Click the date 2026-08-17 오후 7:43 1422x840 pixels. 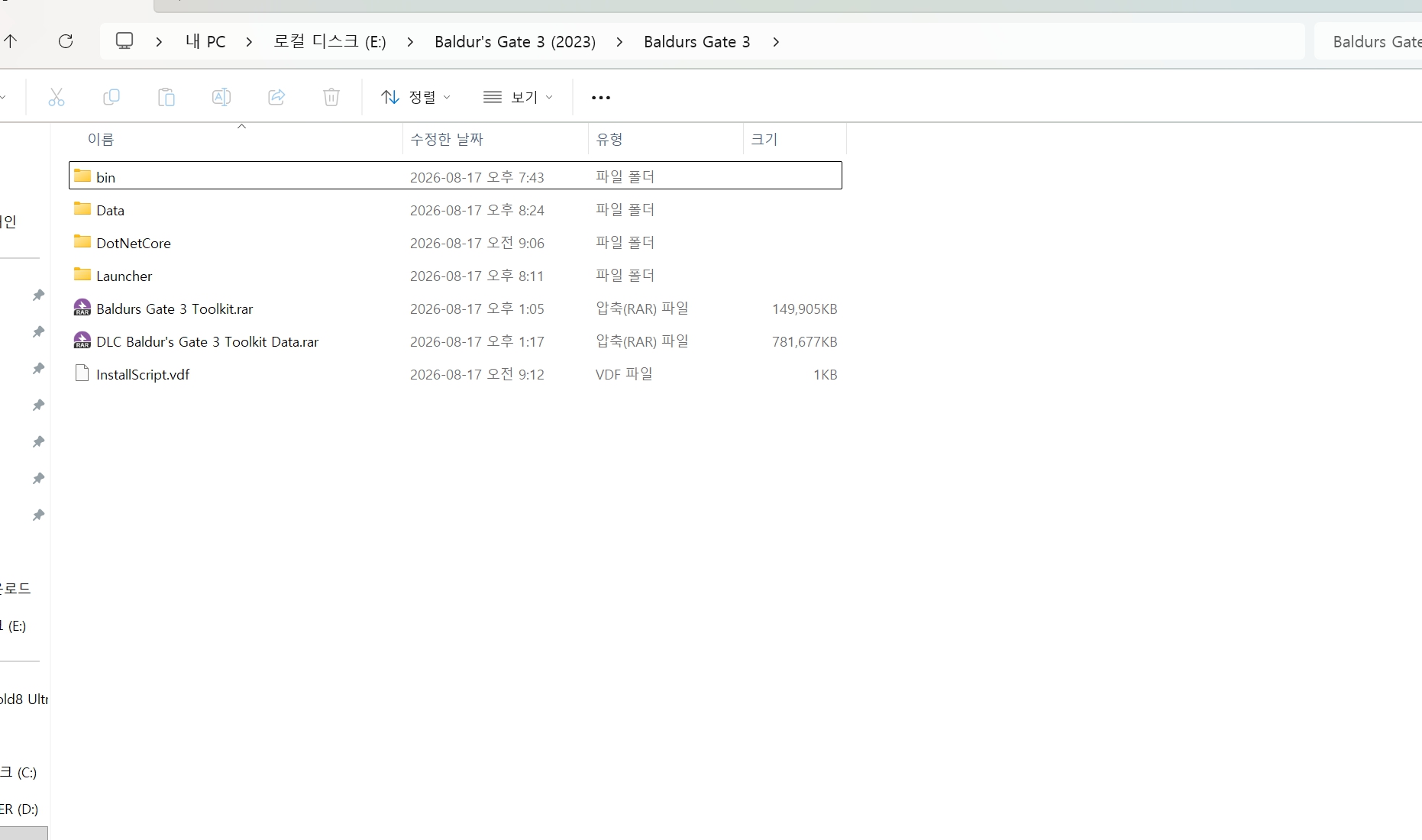477,177
